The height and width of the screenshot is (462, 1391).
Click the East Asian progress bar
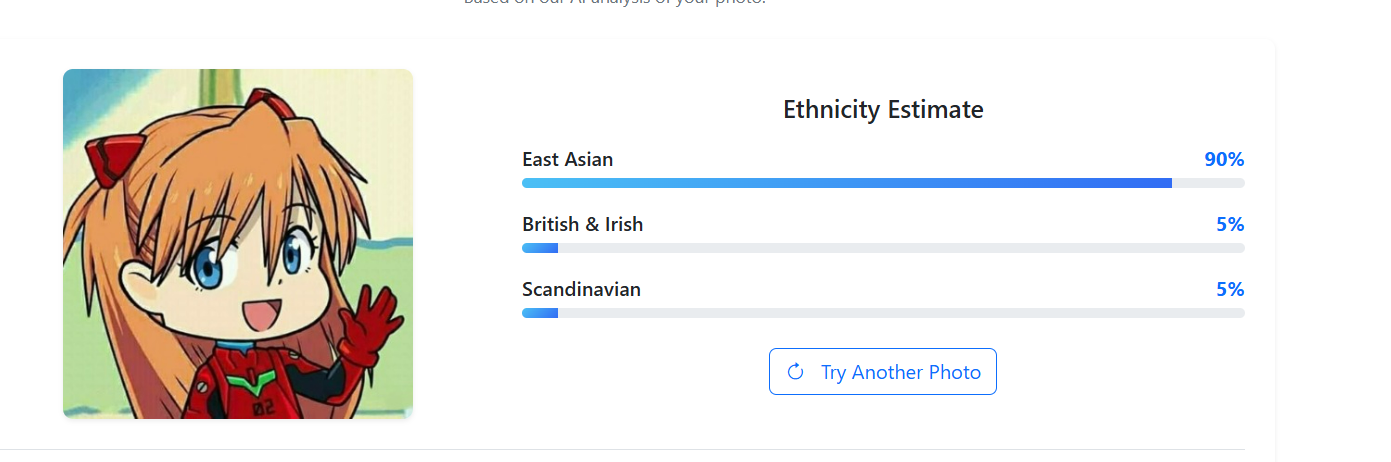coord(883,183)
